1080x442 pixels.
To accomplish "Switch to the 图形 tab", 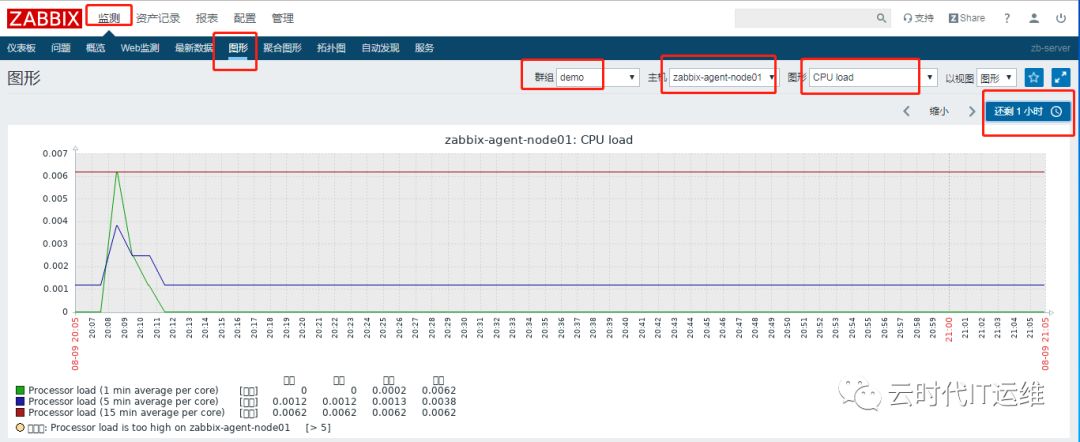I will pyautogui.click(x=238, y=48).
